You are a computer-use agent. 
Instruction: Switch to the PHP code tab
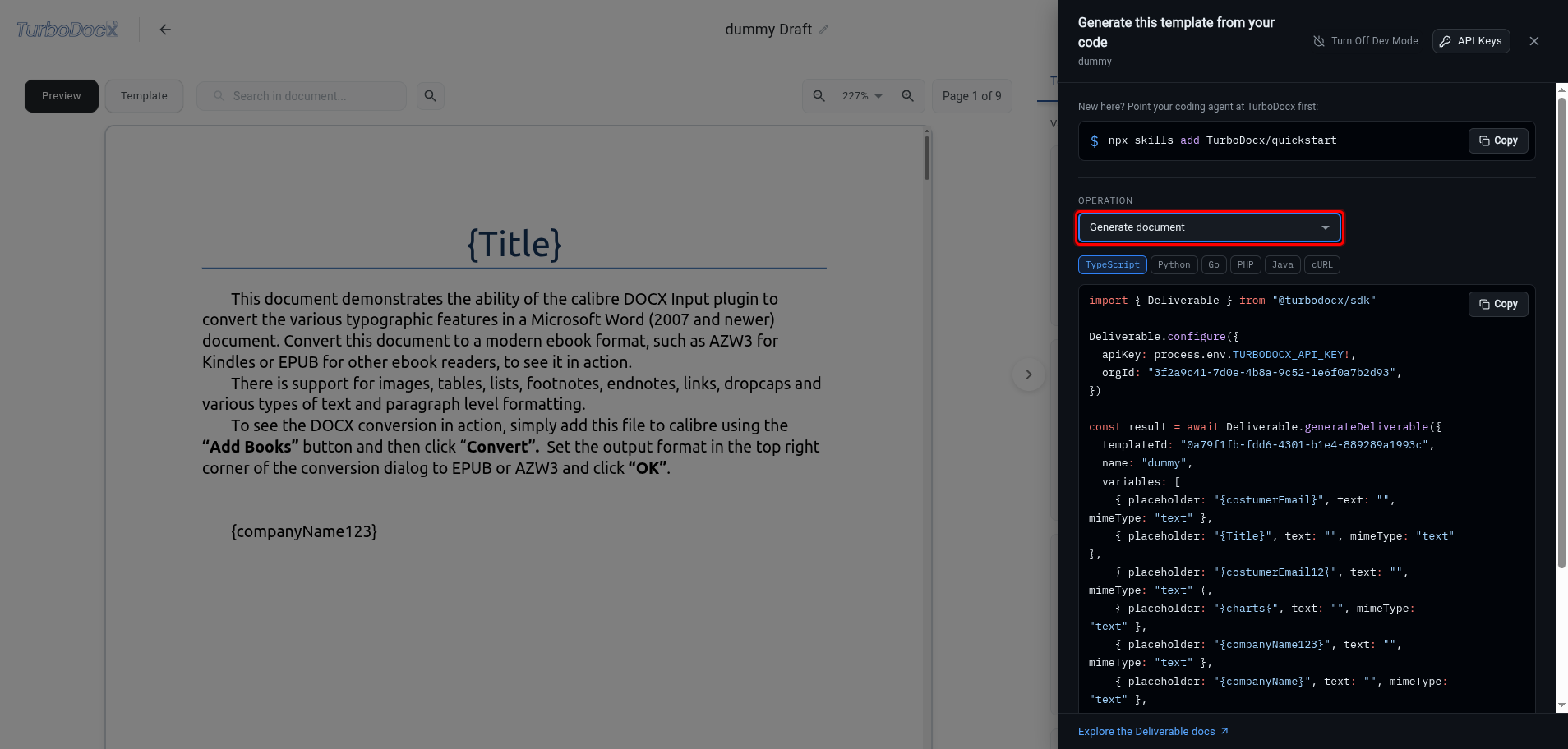[1246, 264]
